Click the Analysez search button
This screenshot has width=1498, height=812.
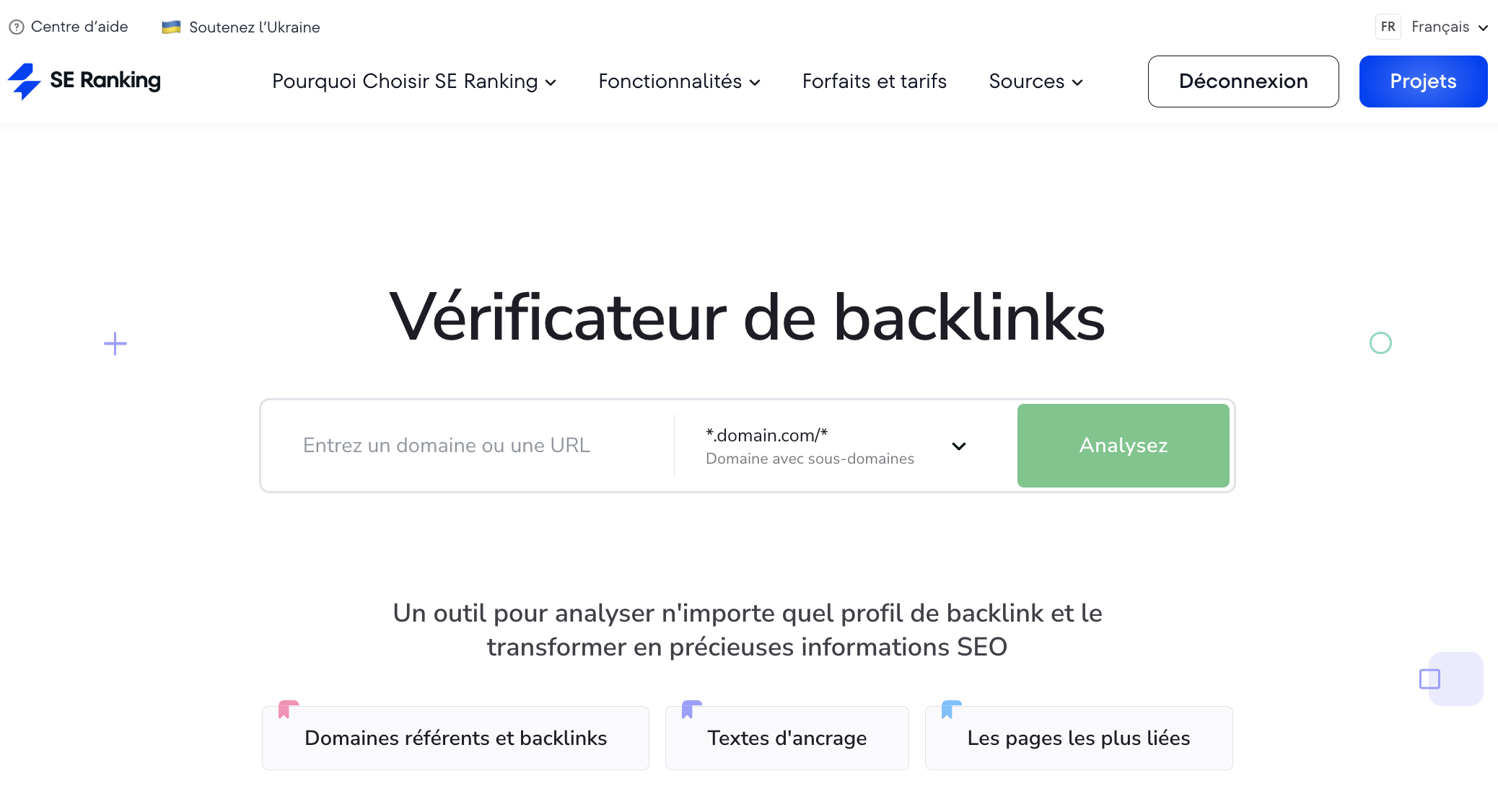tap(1125, 445)
